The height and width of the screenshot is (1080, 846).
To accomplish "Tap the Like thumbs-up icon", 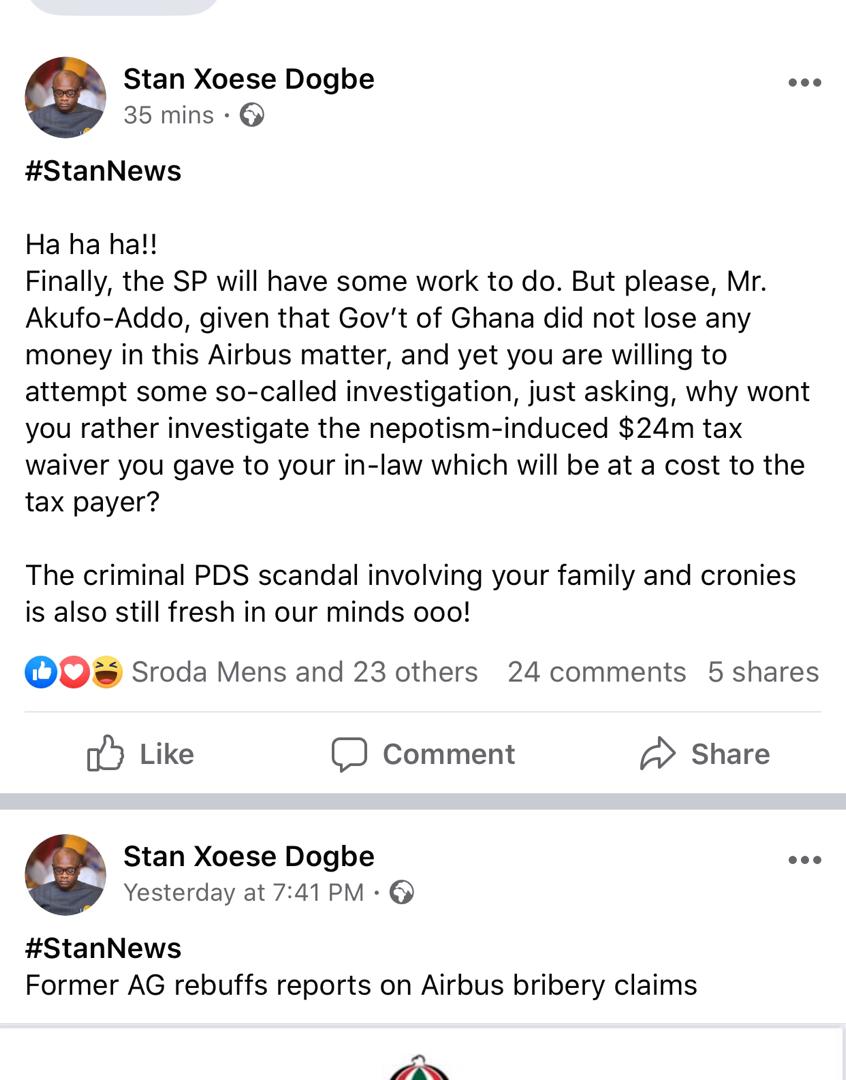I will pos(105,754).
